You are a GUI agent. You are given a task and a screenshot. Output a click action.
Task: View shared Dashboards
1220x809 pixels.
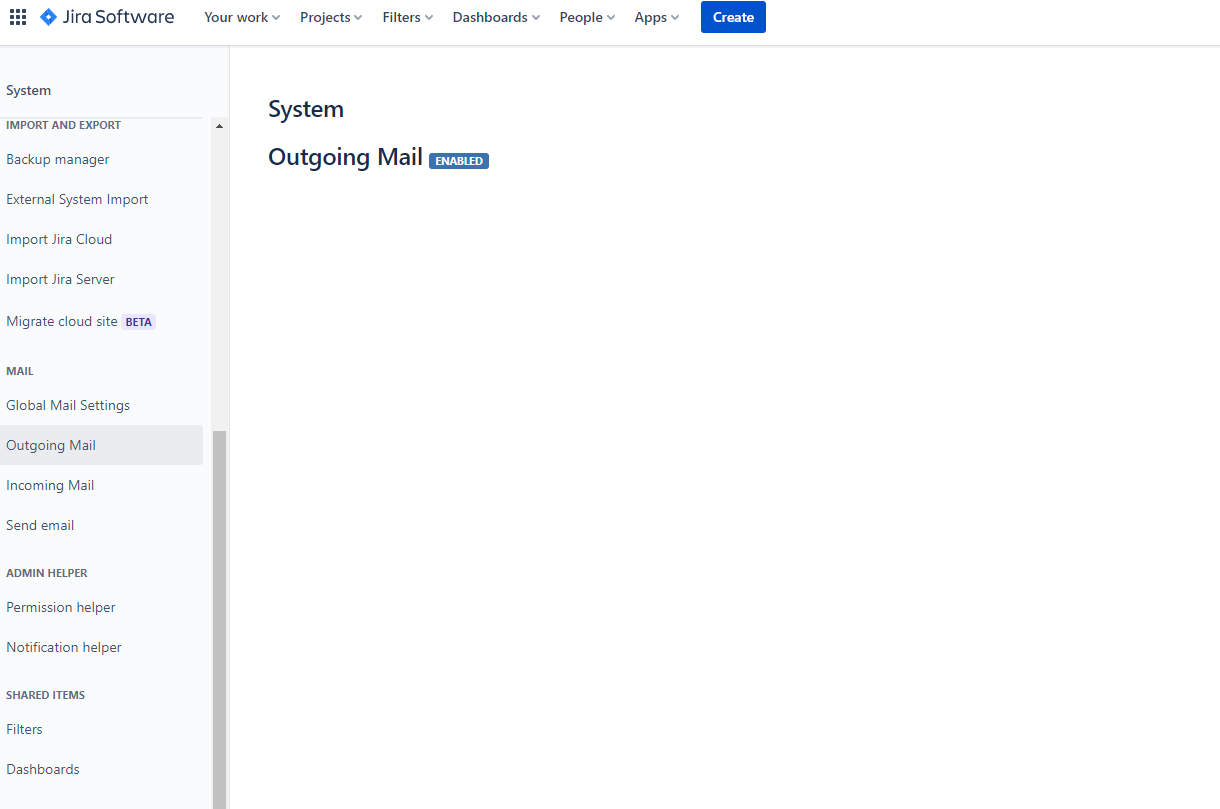43,769
